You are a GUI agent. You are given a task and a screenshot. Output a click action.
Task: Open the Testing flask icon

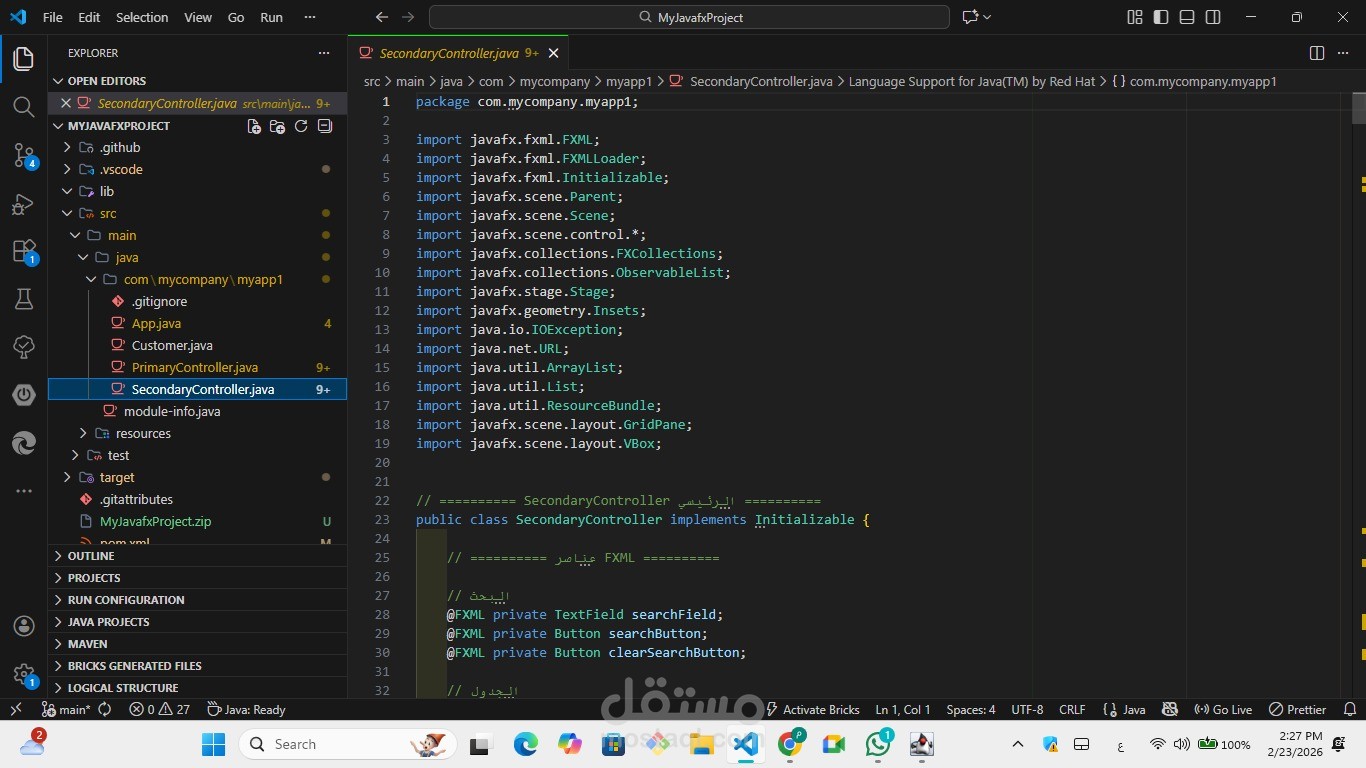click(x=24, y=298)
